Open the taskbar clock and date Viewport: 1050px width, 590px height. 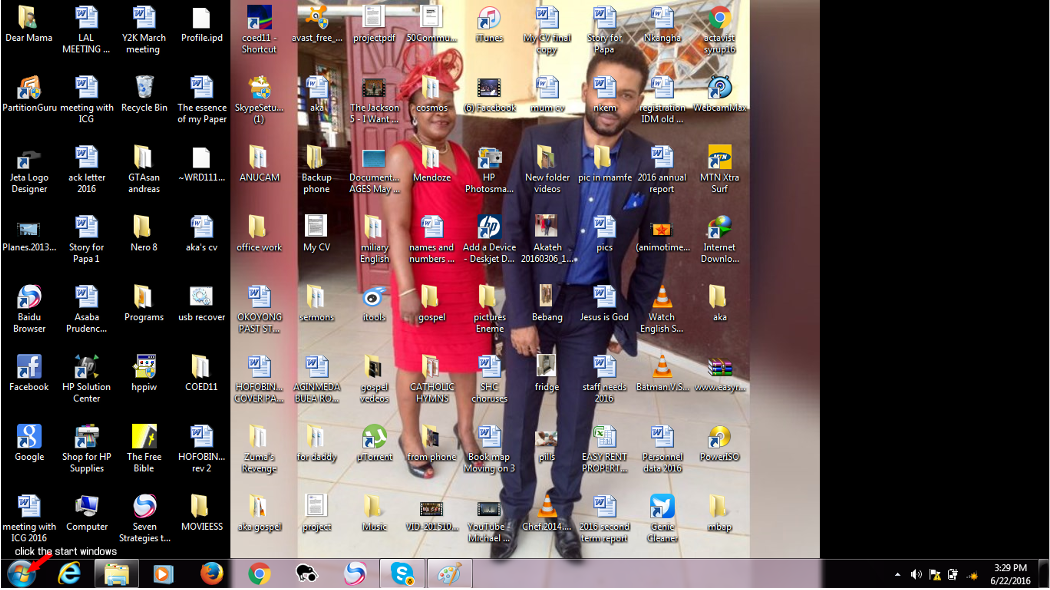1008,574
